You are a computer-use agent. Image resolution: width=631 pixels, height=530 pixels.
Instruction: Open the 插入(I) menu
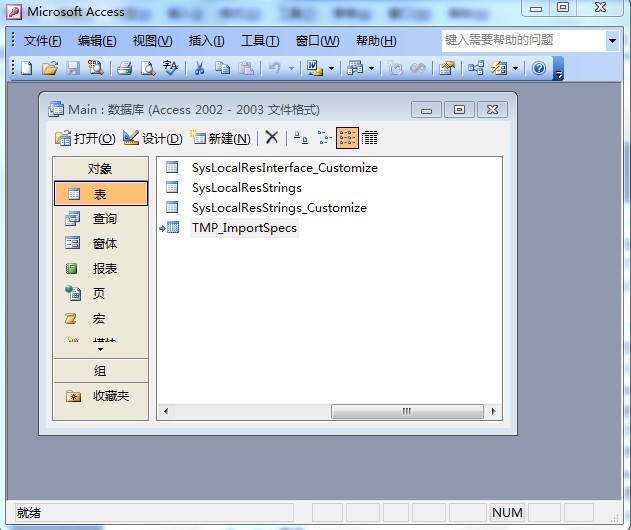[x=206, y=41]
